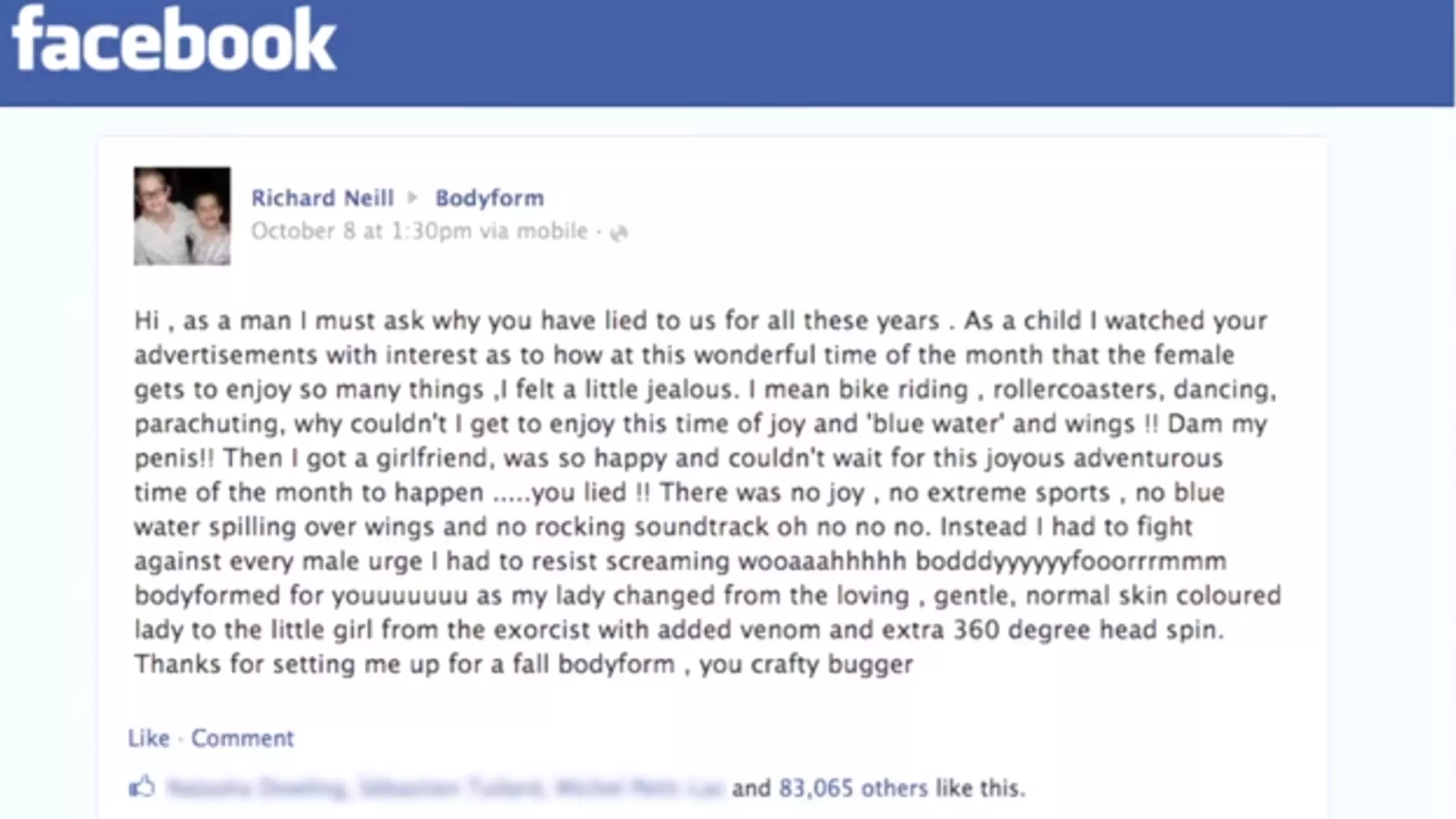Click the 'crafty bugger' closing line of post

click(806, 664)
